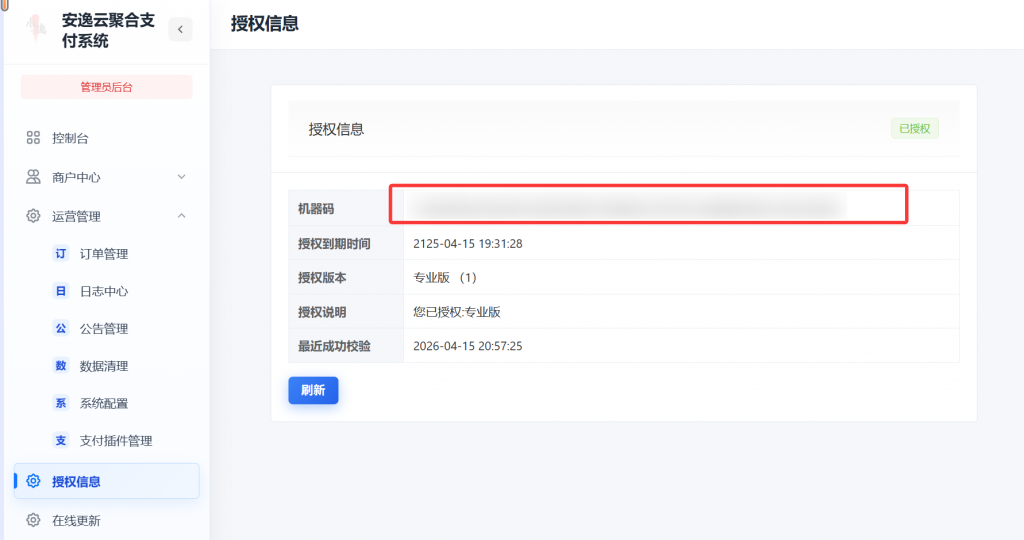Click the 日 badge icon for 日志中心
This screenshot has width=1024, height=540.
pyautogui.click(x=61, y=291)
